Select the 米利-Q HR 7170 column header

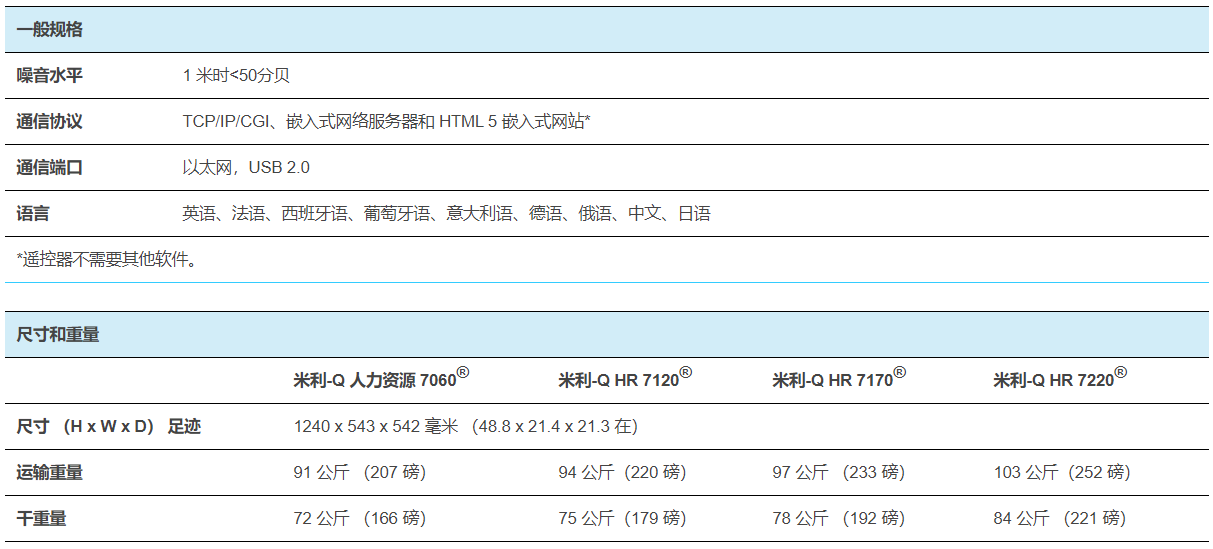tap(839, 379)
